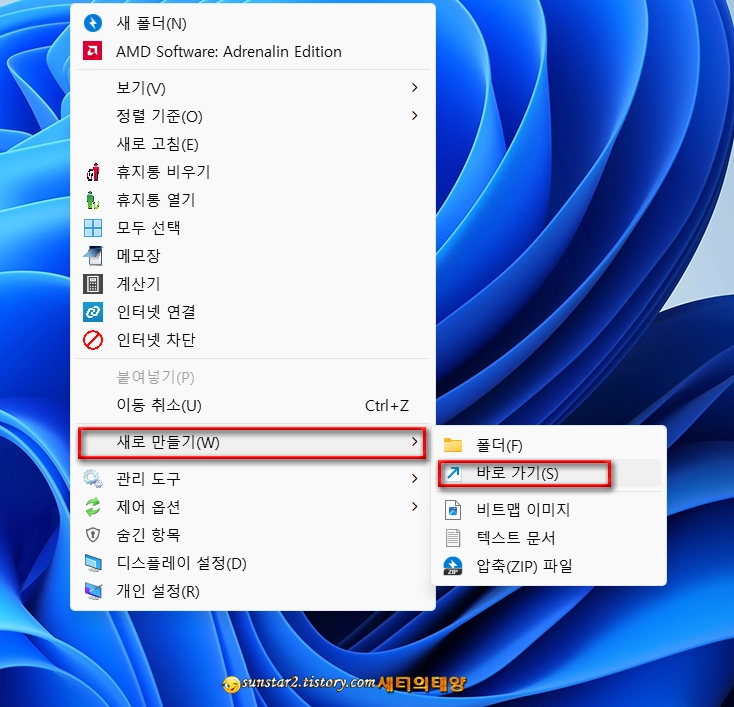Open 개인 설정(R)

253,591
